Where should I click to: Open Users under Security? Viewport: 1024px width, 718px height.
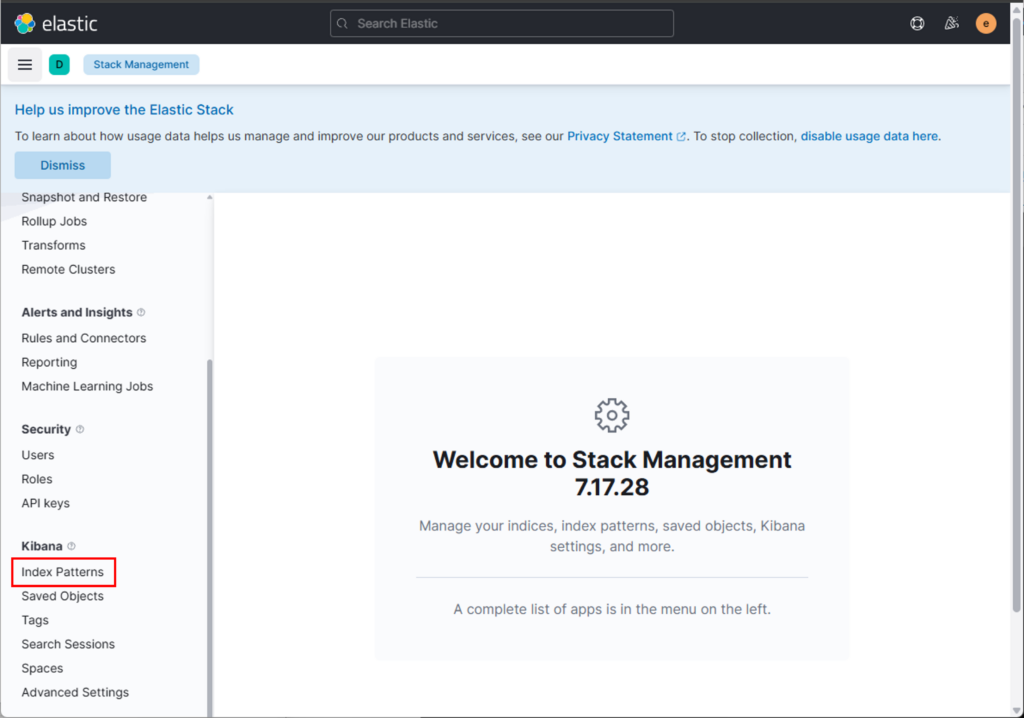(x=38, y=455)
